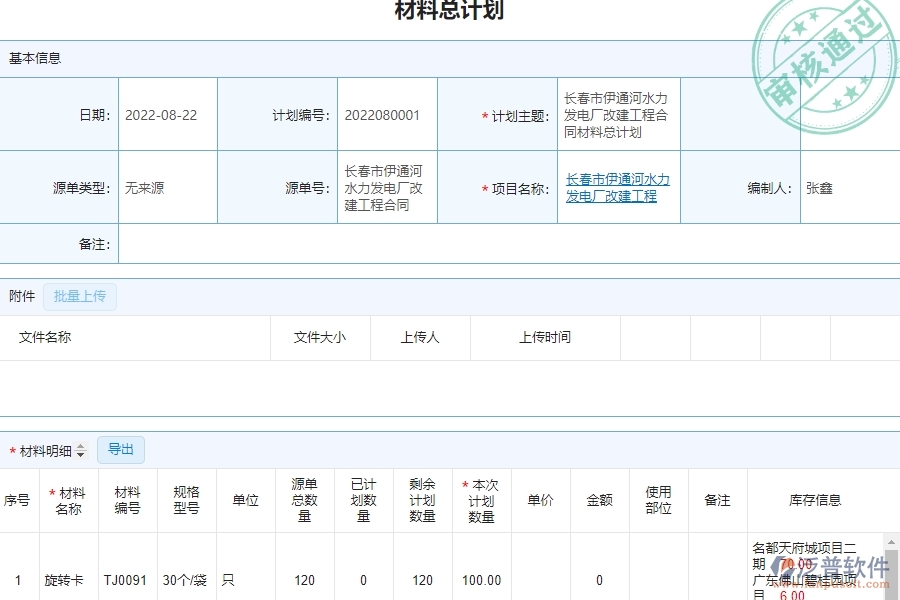
Task: Click the 批量上传 upload button
Action: [80, 297]
